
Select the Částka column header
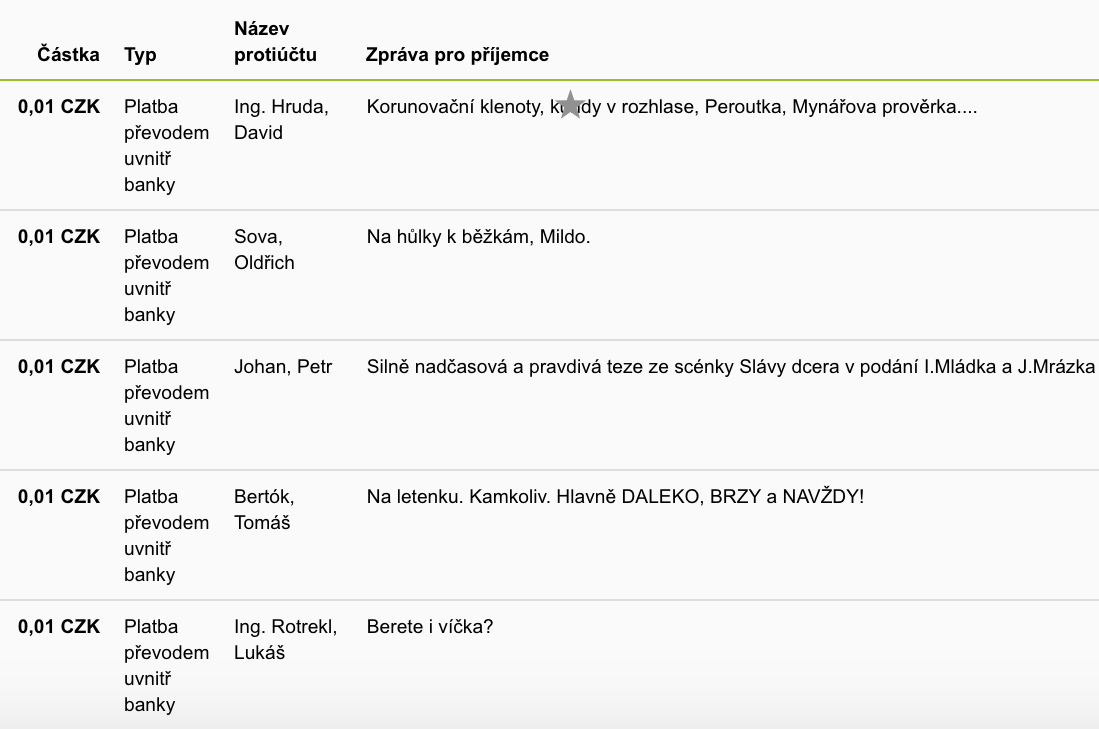[x=68, y=55]
